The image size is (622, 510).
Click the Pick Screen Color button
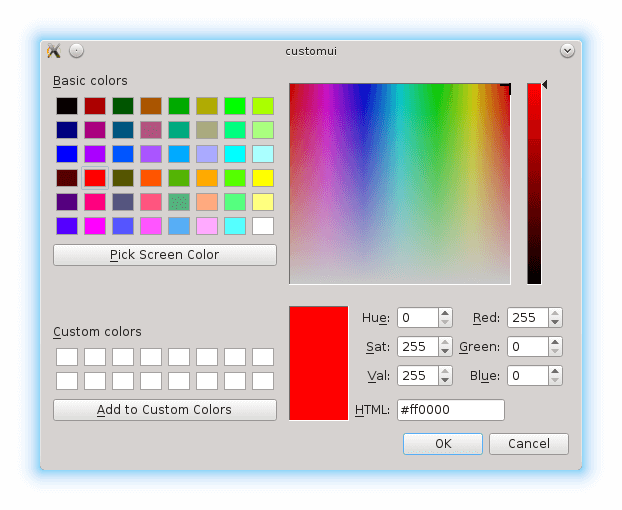pos(164,255)
